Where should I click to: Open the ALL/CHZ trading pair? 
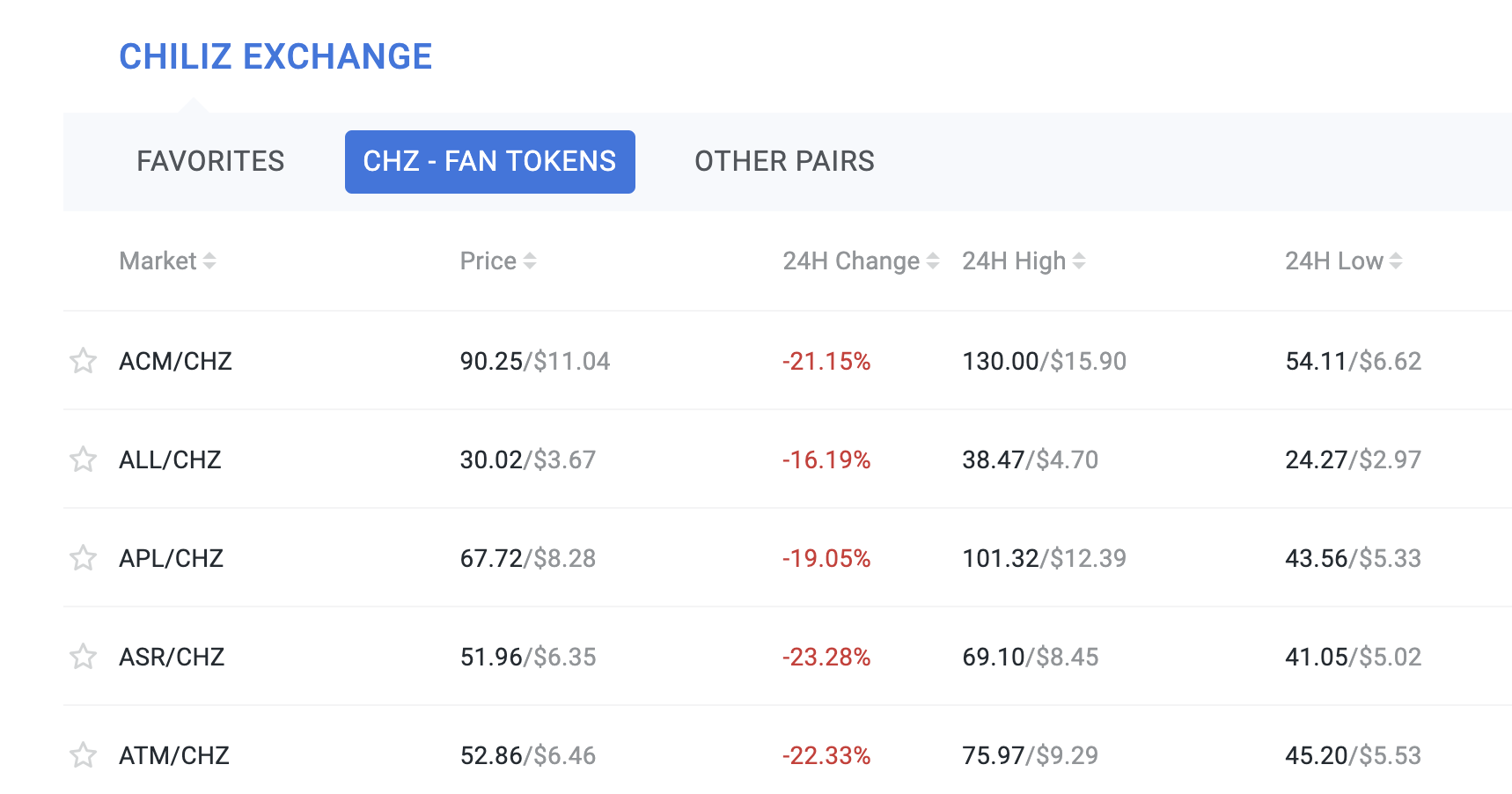click(x=170, y=460)
